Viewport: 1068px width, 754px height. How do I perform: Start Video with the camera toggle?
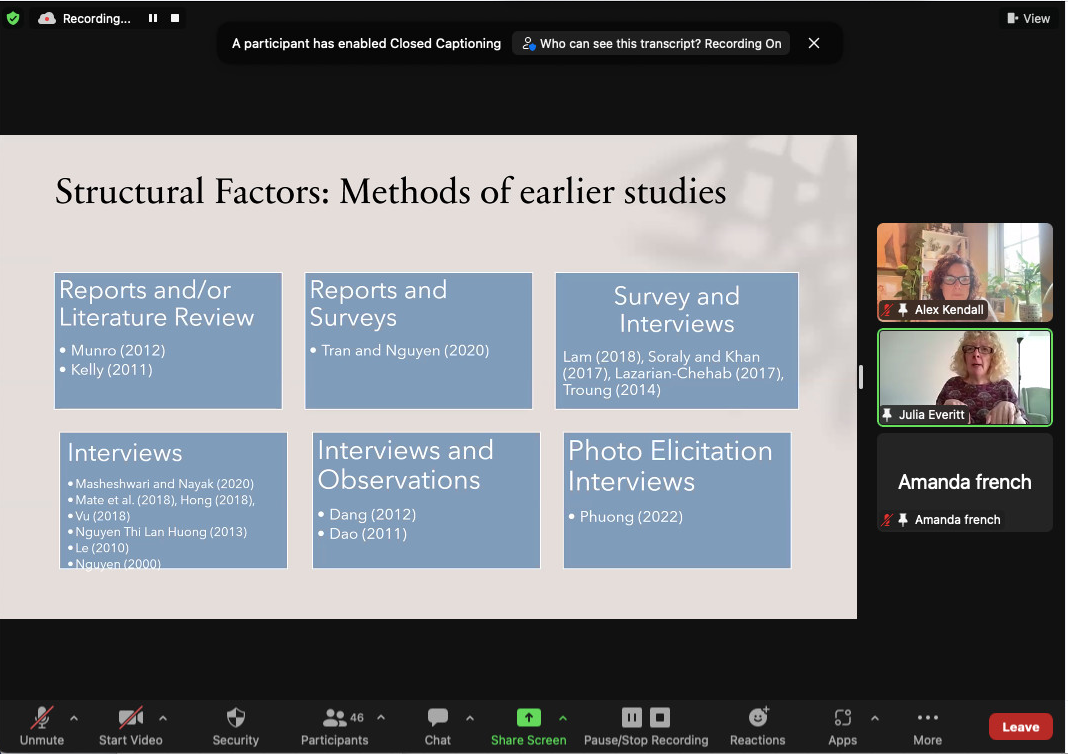pos(131,718)
